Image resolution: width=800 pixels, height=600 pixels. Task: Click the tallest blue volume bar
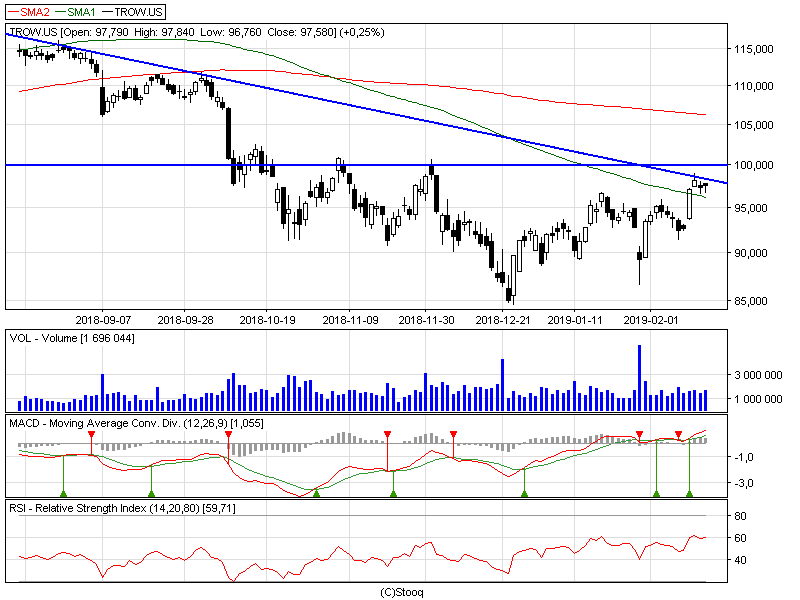coord(639,378)
